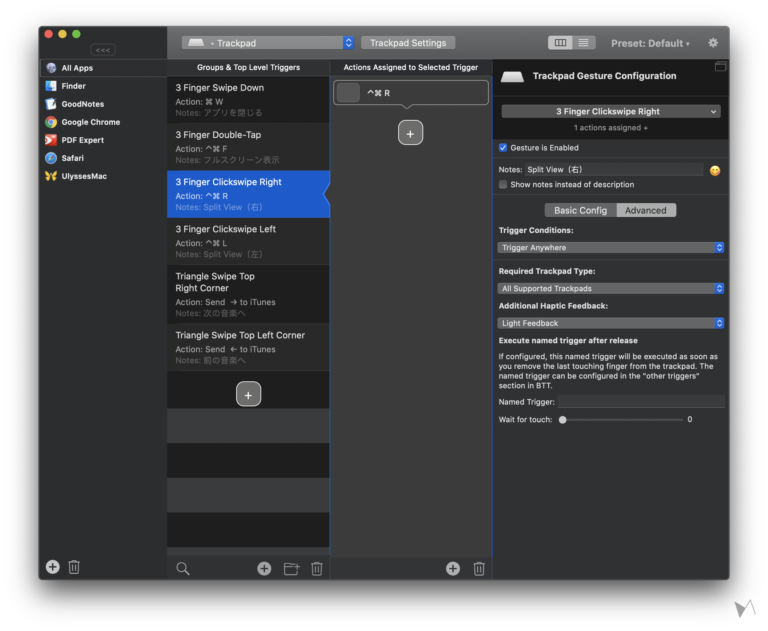Viewport: 768px width, 631px height.
Task: Select 3 Finger Double-Tap trigger
Action: [248, 147]
